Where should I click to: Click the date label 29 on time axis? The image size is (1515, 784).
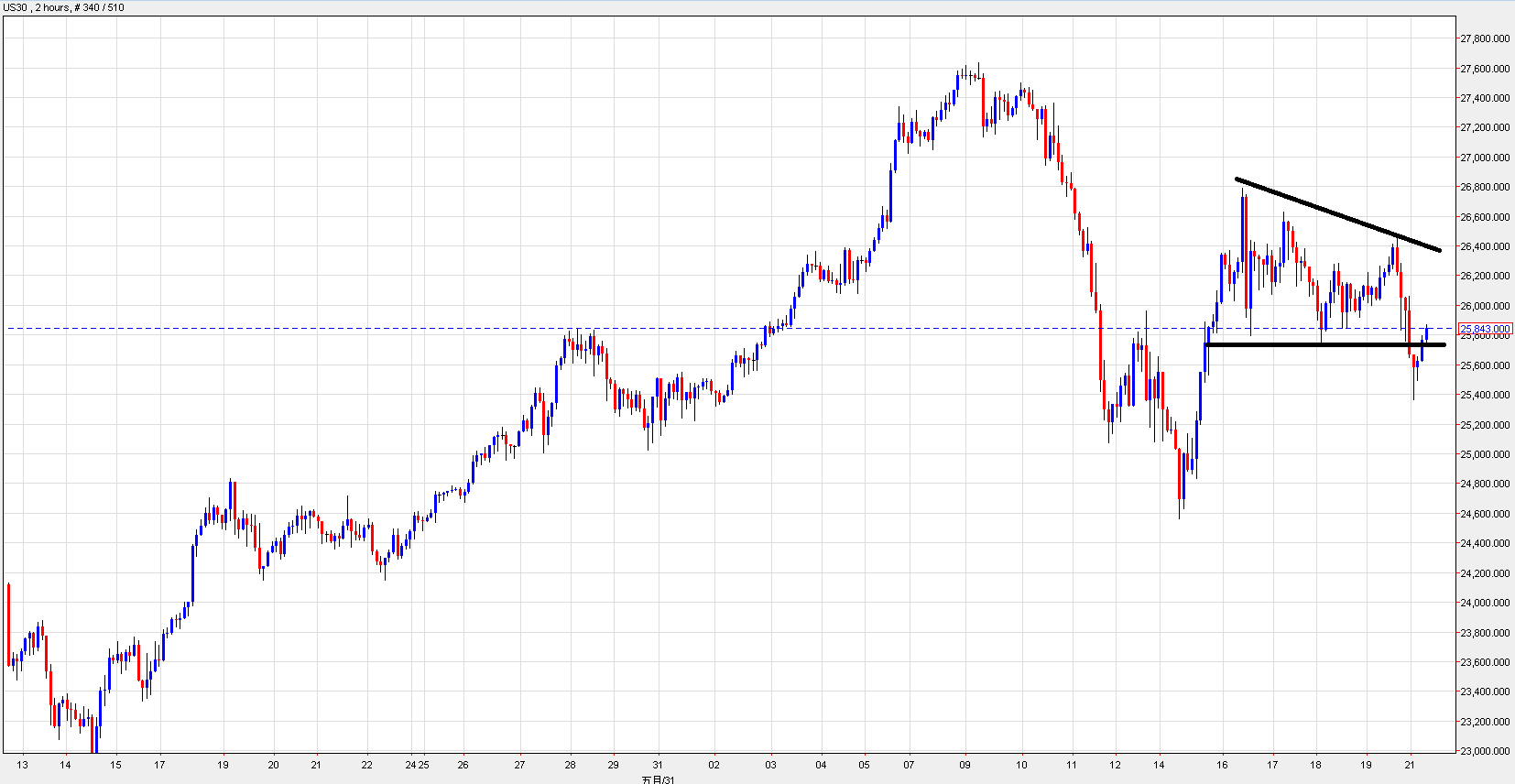pyautogui.click(x=613, y=765)
